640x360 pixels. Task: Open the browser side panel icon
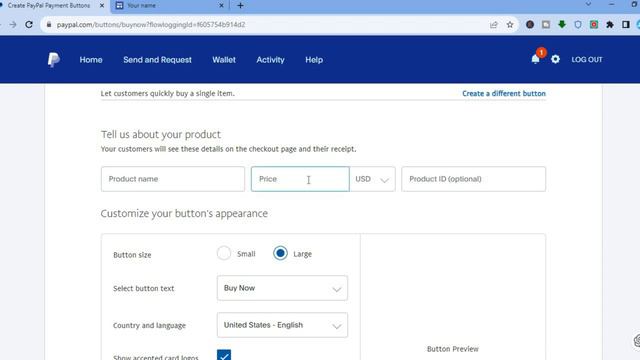tap(626, 24)
